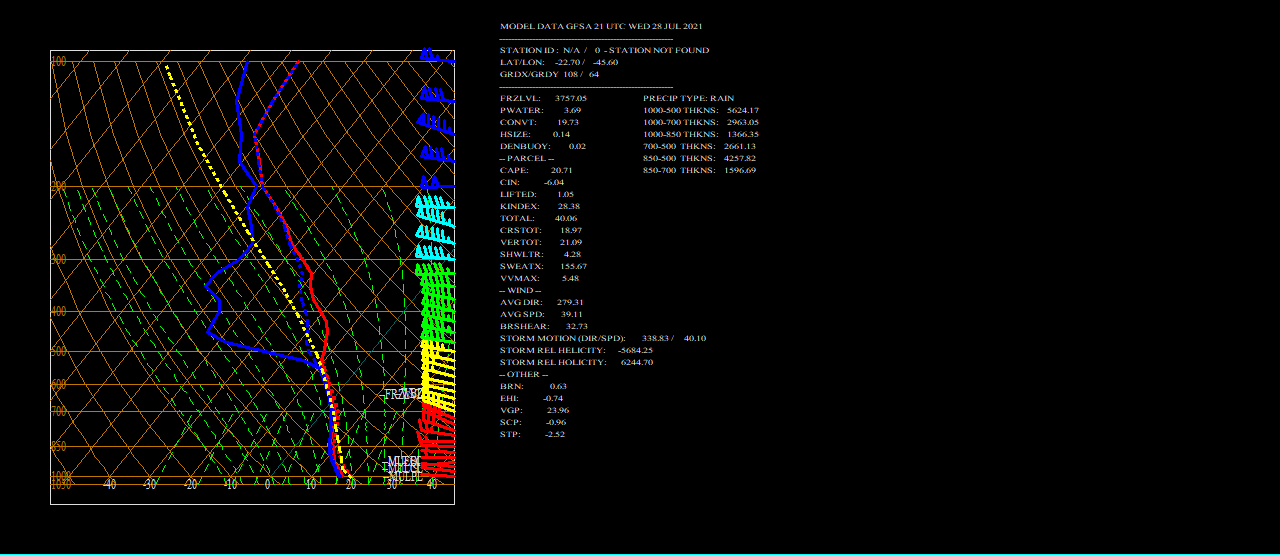Select the 1000-500 THKNS value 5624.17
The height and width of the screenshot is (555, 1280).
point(741,110)
